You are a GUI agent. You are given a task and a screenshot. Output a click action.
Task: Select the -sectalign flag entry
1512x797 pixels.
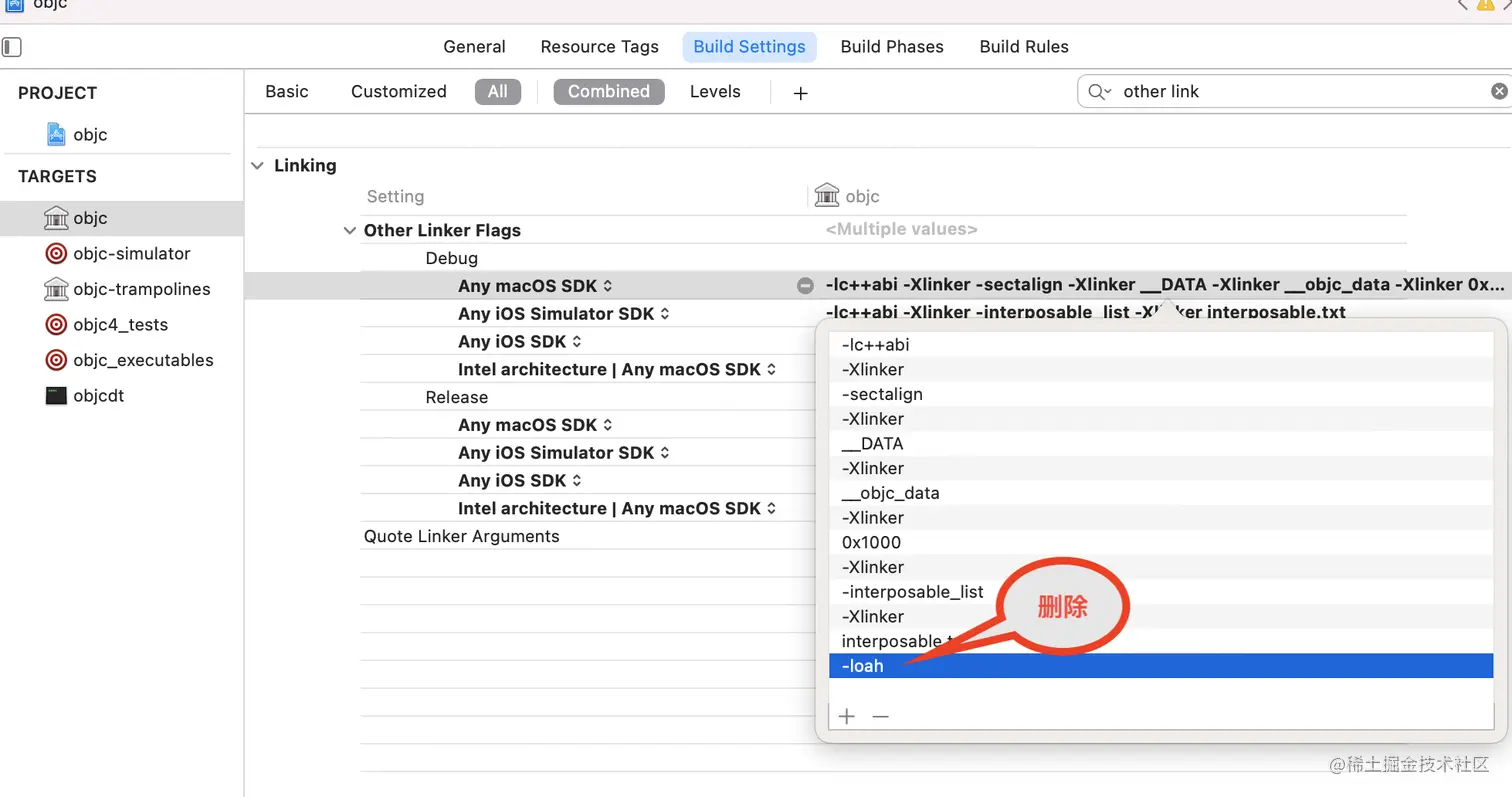(1161, 394)
